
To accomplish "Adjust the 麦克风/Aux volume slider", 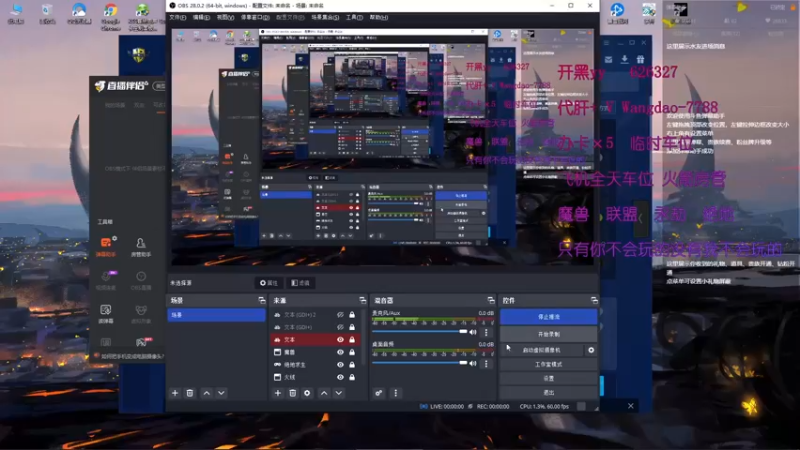I will 419,332.
